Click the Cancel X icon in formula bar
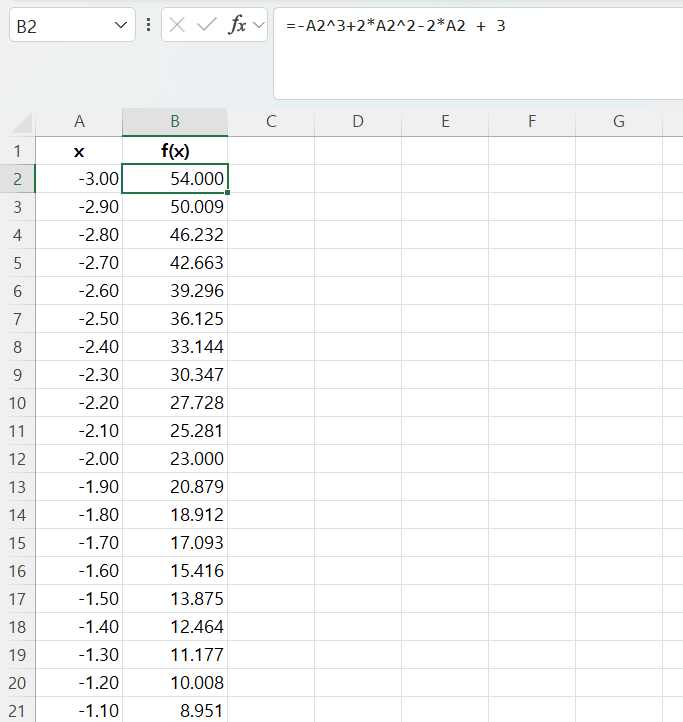 (x=178, y=26)
